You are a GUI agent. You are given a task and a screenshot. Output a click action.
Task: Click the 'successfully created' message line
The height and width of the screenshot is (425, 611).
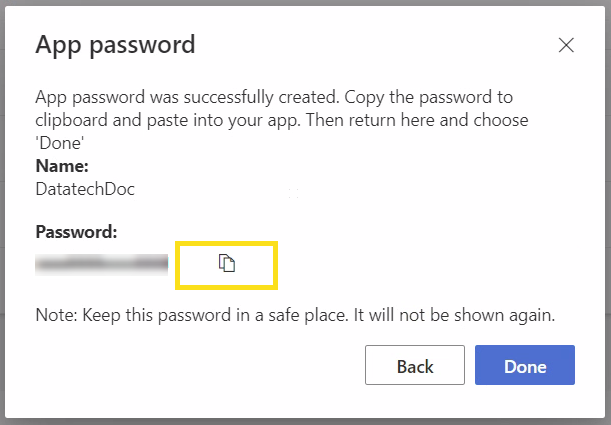click(x=272, y=99)
